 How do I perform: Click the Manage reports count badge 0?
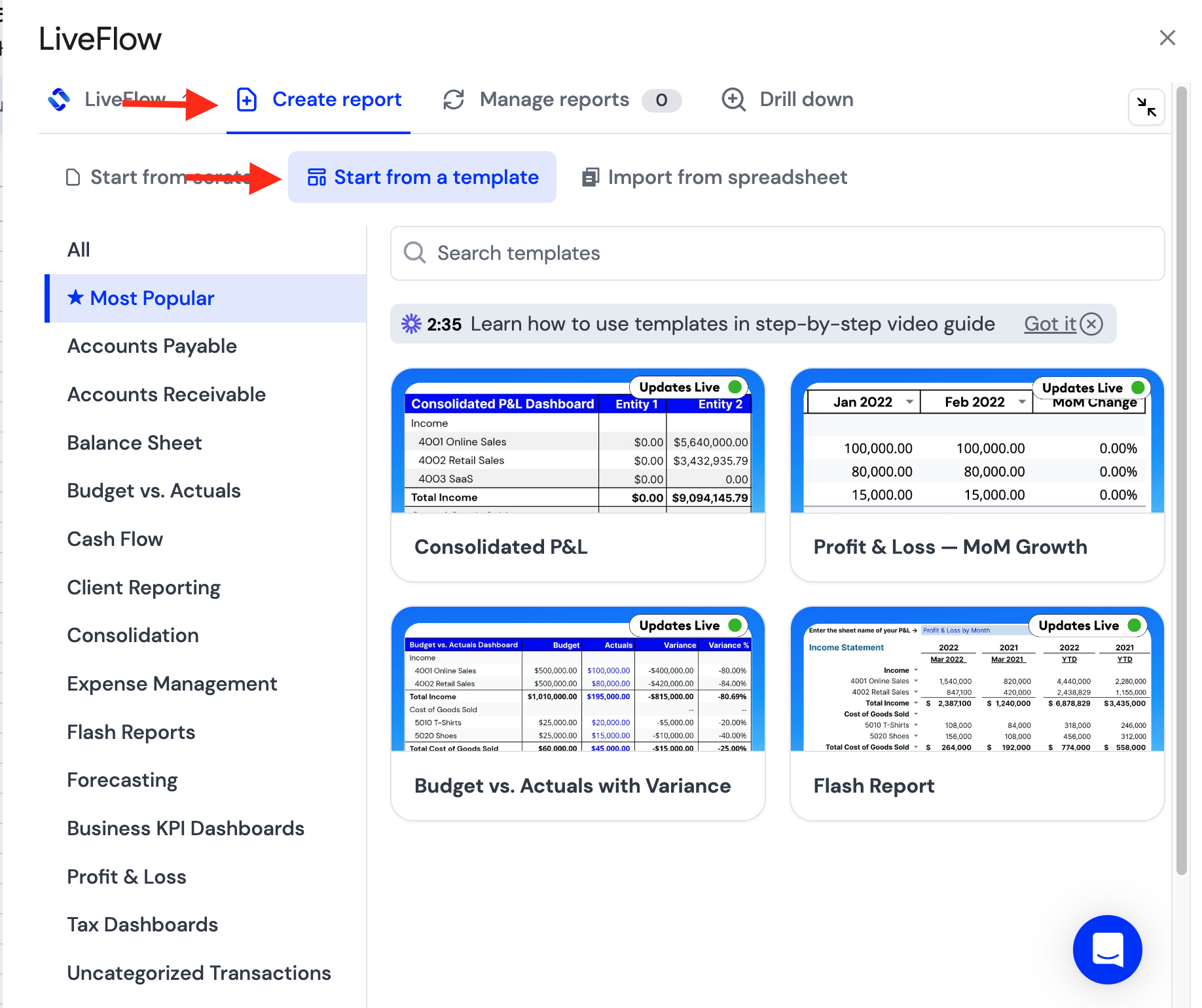(661, 100)
